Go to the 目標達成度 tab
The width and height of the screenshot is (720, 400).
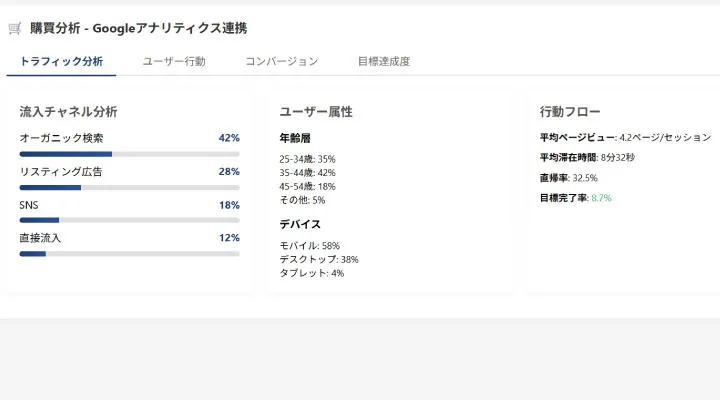coord(384,61)
